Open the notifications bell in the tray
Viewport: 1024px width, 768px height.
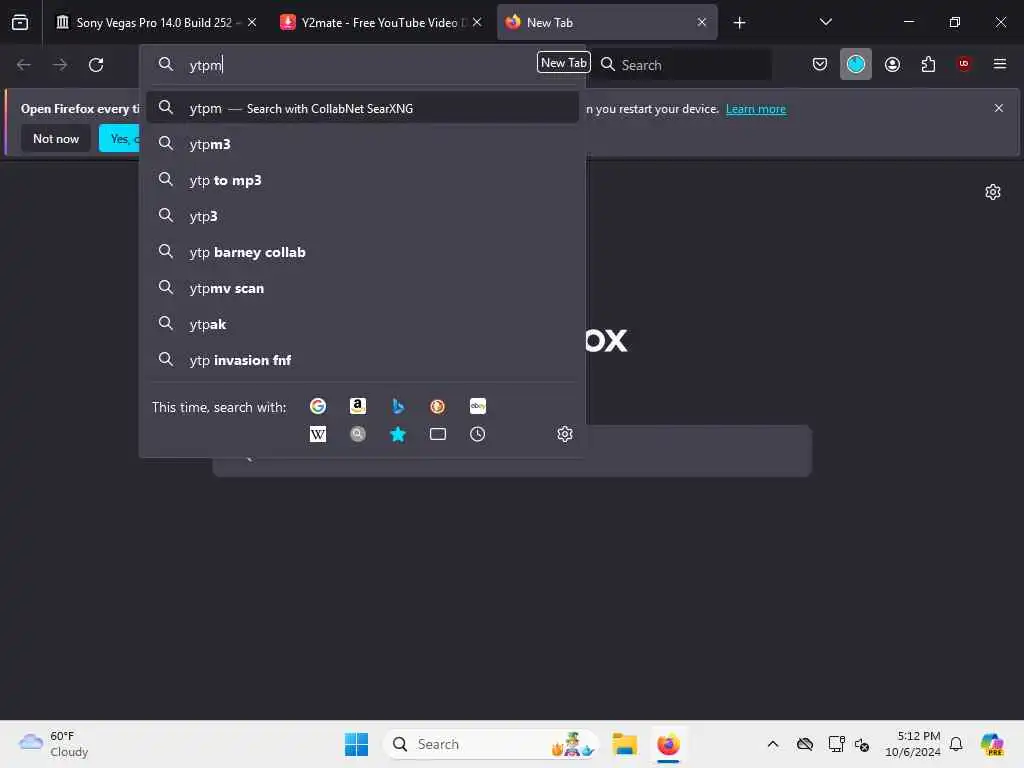click(956, 744)
